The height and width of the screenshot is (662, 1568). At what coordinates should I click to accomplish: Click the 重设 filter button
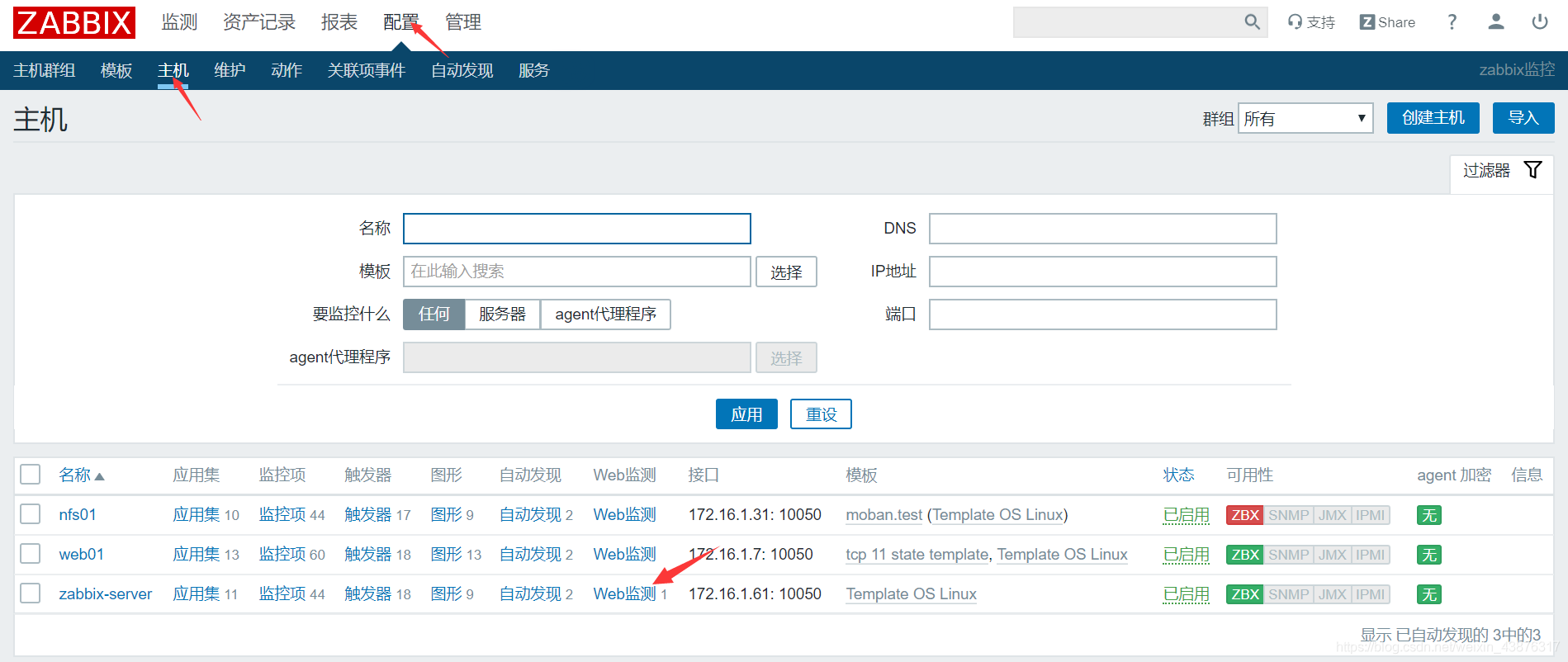(x=821, y=414)
